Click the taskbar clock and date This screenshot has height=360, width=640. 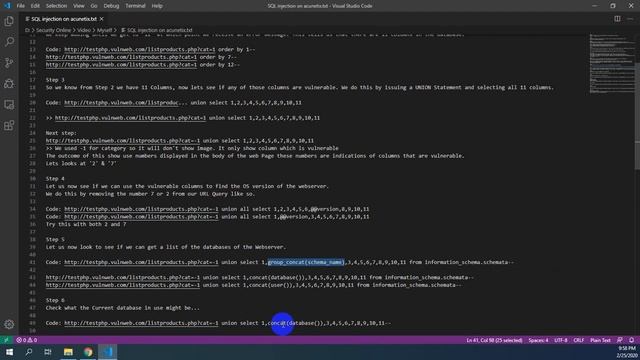point(627,352)
